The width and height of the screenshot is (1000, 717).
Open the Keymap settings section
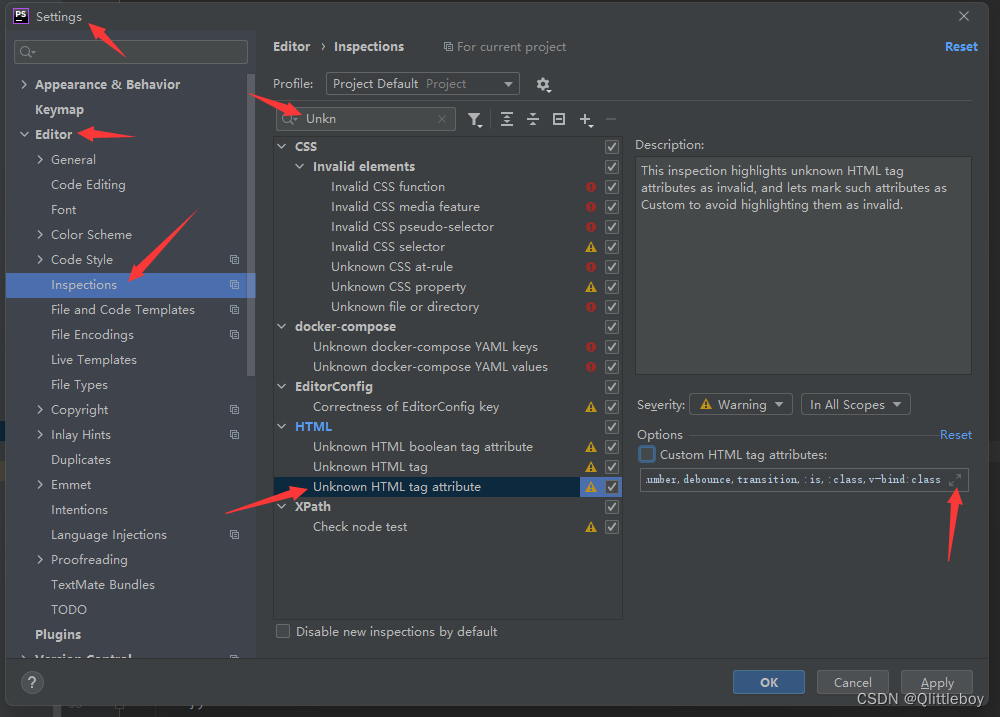click(x=59, y=109)
